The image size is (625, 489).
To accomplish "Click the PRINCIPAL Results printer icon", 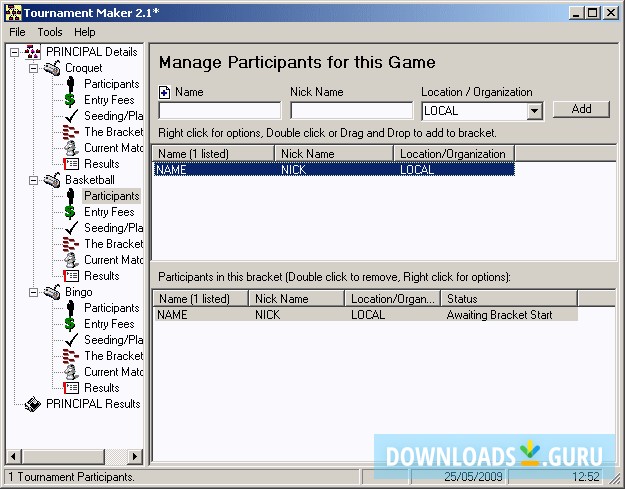I will coord(33,404).
